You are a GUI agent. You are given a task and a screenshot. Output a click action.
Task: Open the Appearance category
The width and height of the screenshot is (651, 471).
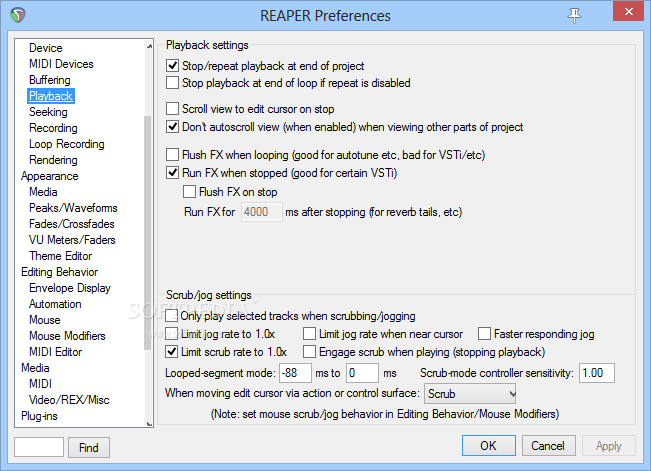tap(49, 176)
